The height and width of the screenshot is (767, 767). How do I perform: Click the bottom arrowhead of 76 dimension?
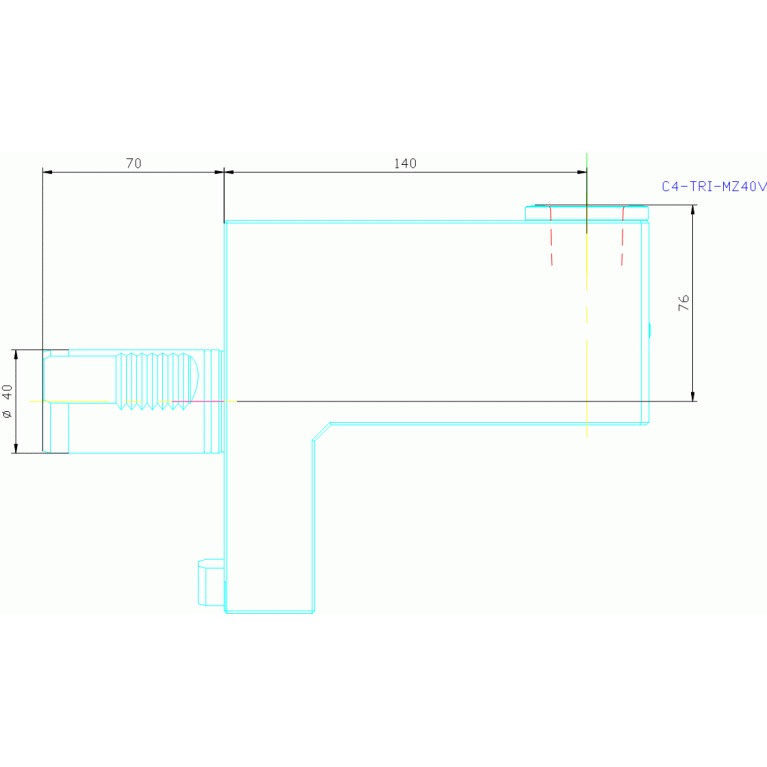[x=692, y=395]
